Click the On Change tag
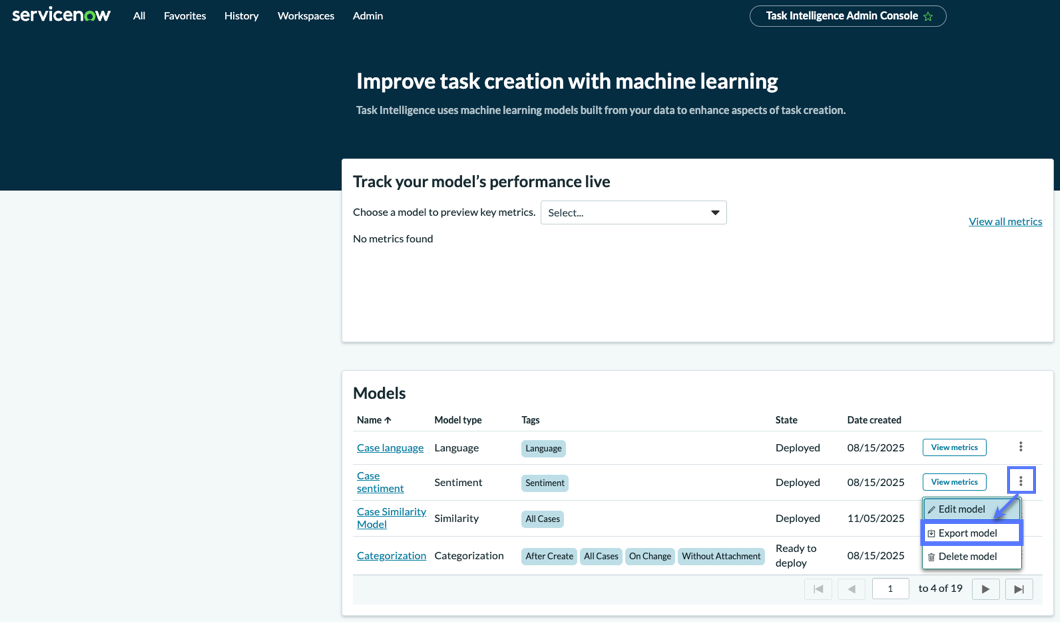The image size is (1060, 622). (x=650, y=556)
